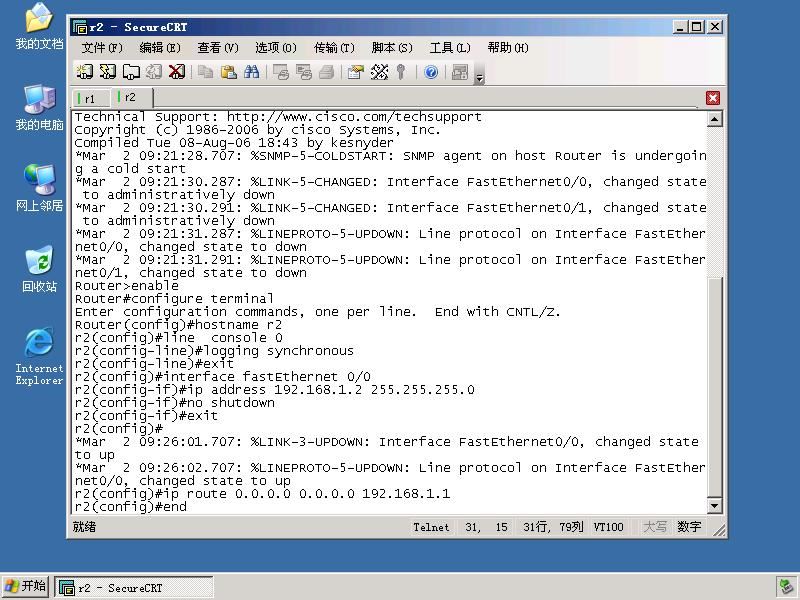Open 我的文档 desktop icon
Viewport: 800px width, 600px height.
[x=39, y=27]
